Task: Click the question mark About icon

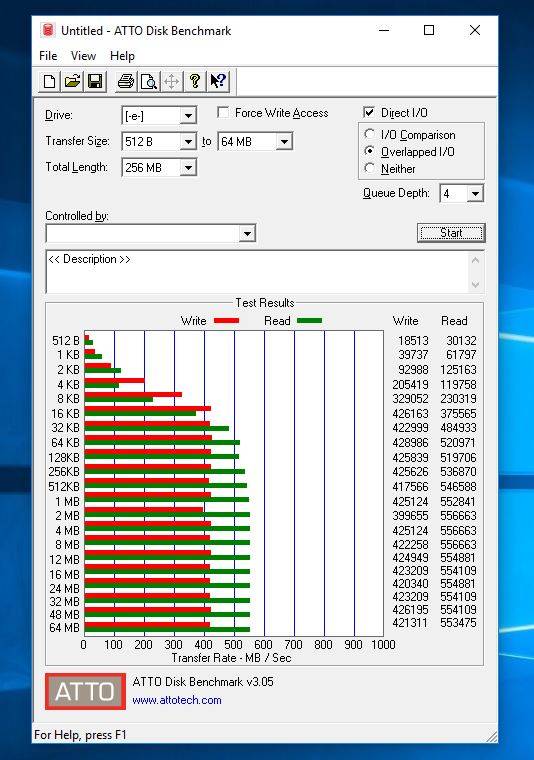Action: point(195,81)
